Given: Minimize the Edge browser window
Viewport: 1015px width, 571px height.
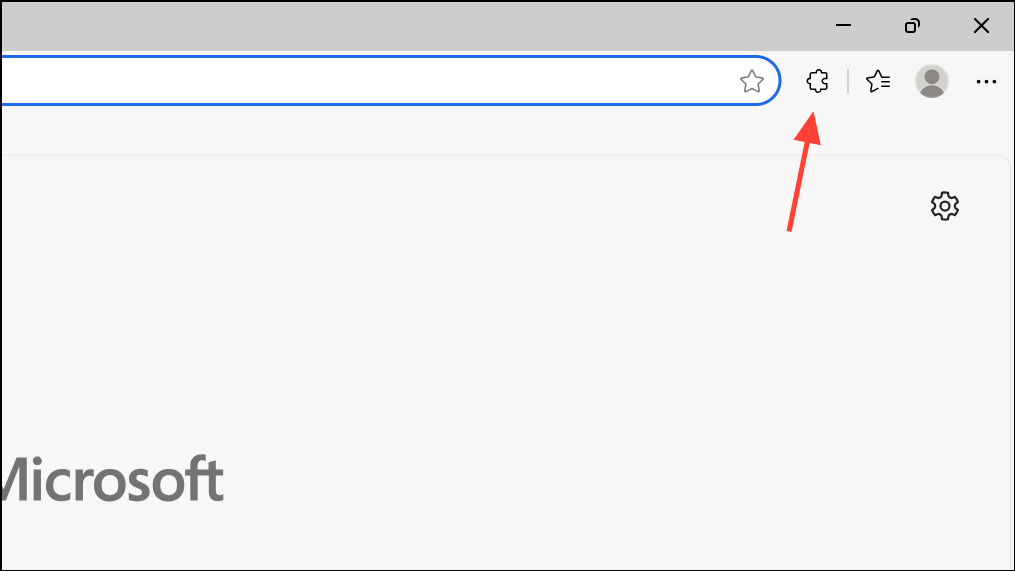Looking at the screenshot, I should [844, 26].
